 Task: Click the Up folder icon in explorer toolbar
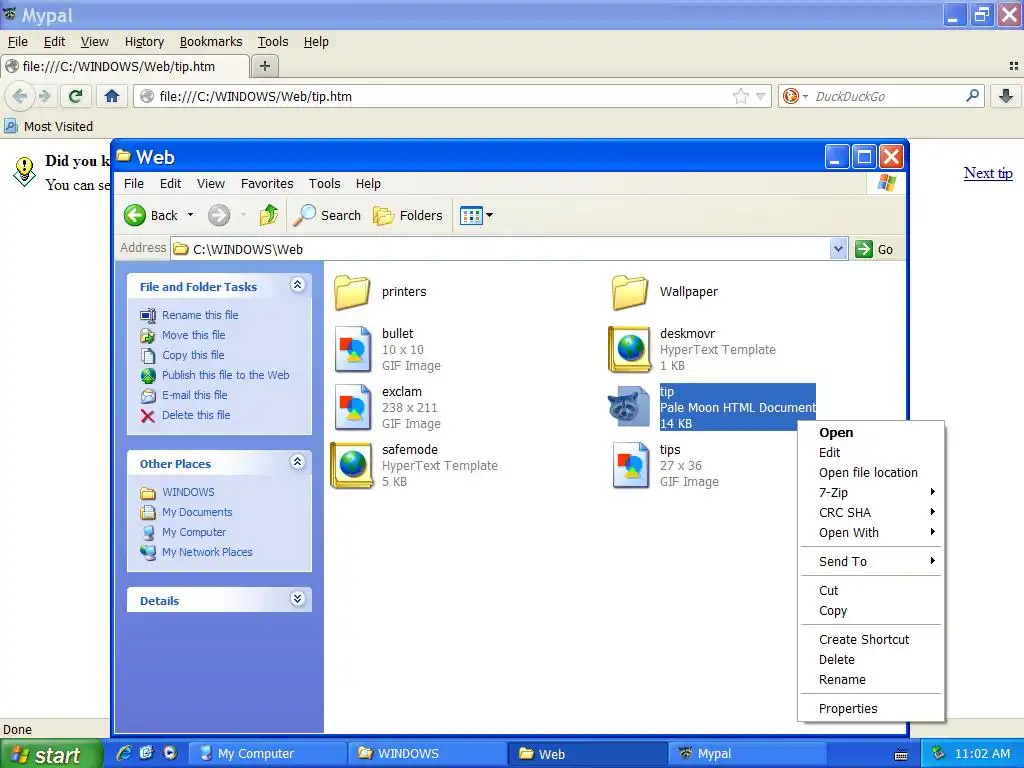268,215
